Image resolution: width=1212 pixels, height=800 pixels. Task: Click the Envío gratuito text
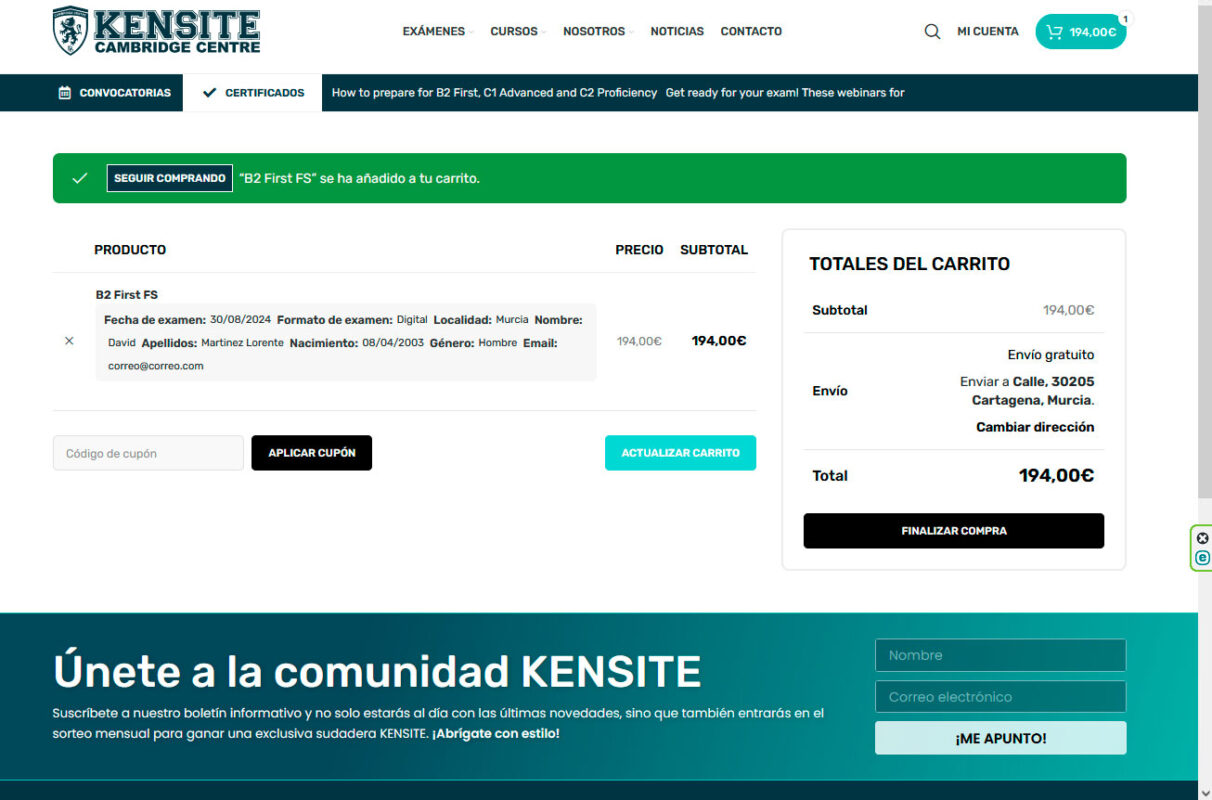point(1051,355)
